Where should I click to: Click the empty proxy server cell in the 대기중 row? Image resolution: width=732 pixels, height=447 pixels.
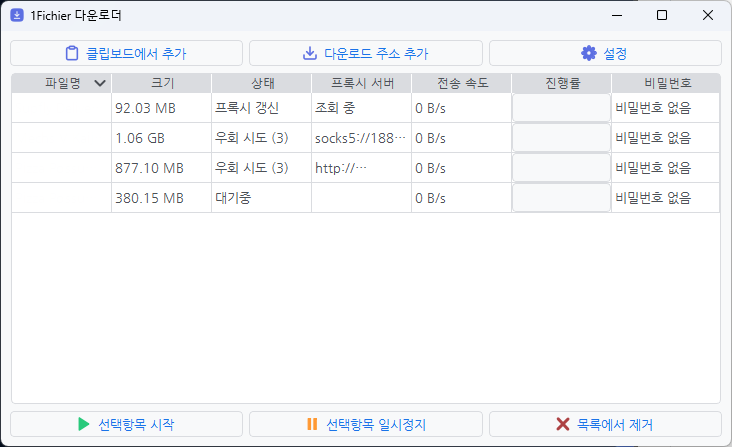[x=361, y=198]
